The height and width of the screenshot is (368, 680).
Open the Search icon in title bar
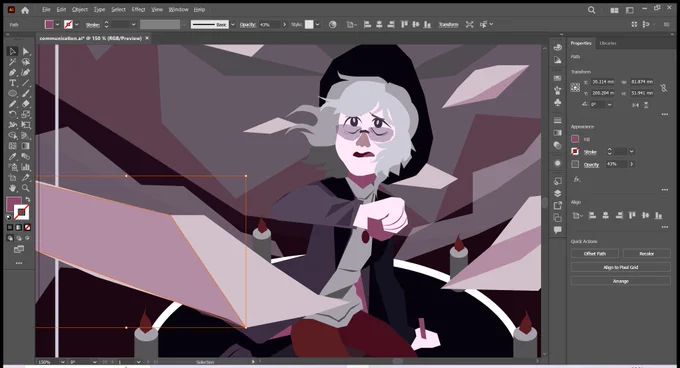point(591,10)
